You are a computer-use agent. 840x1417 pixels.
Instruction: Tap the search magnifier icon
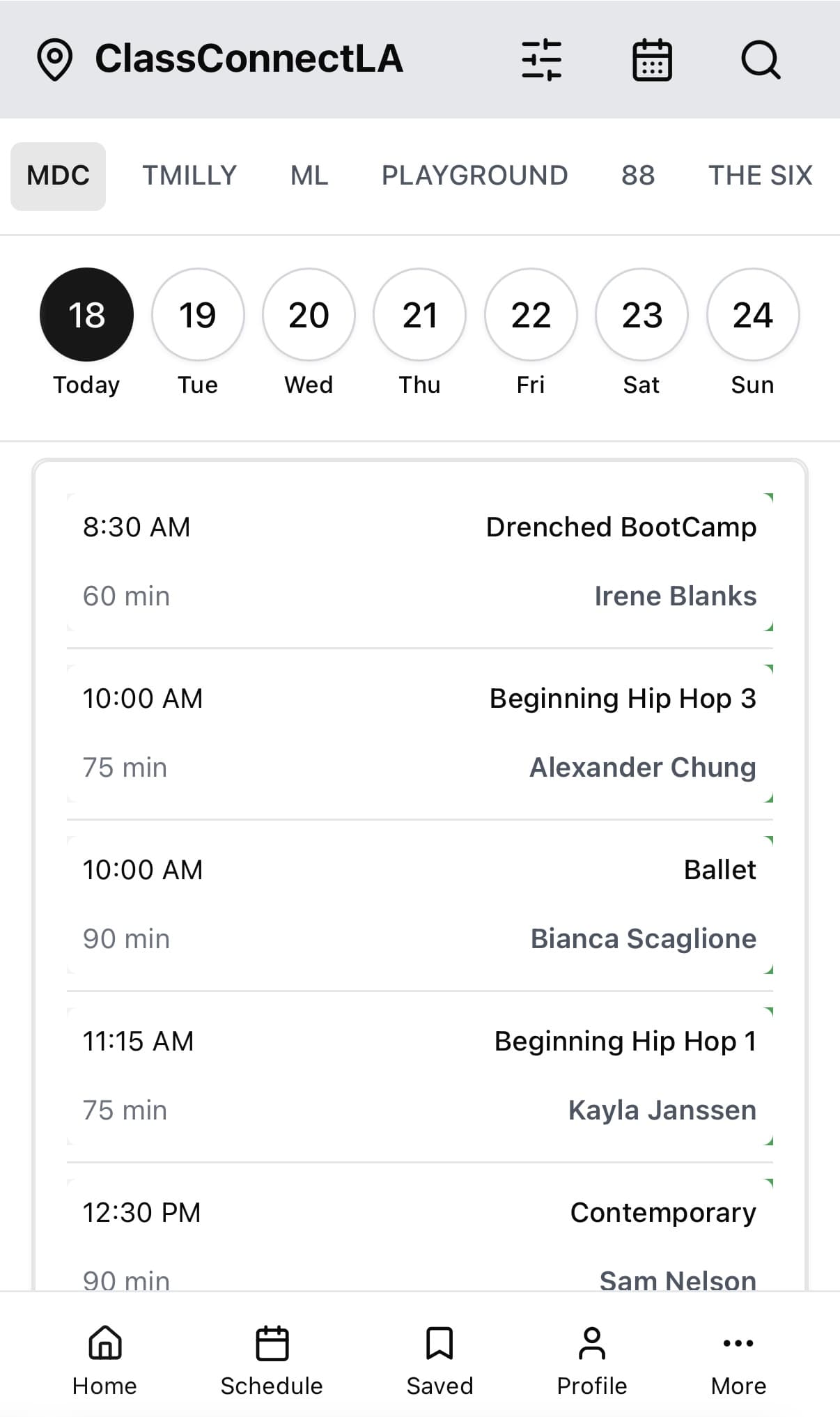tap(760, 59)
